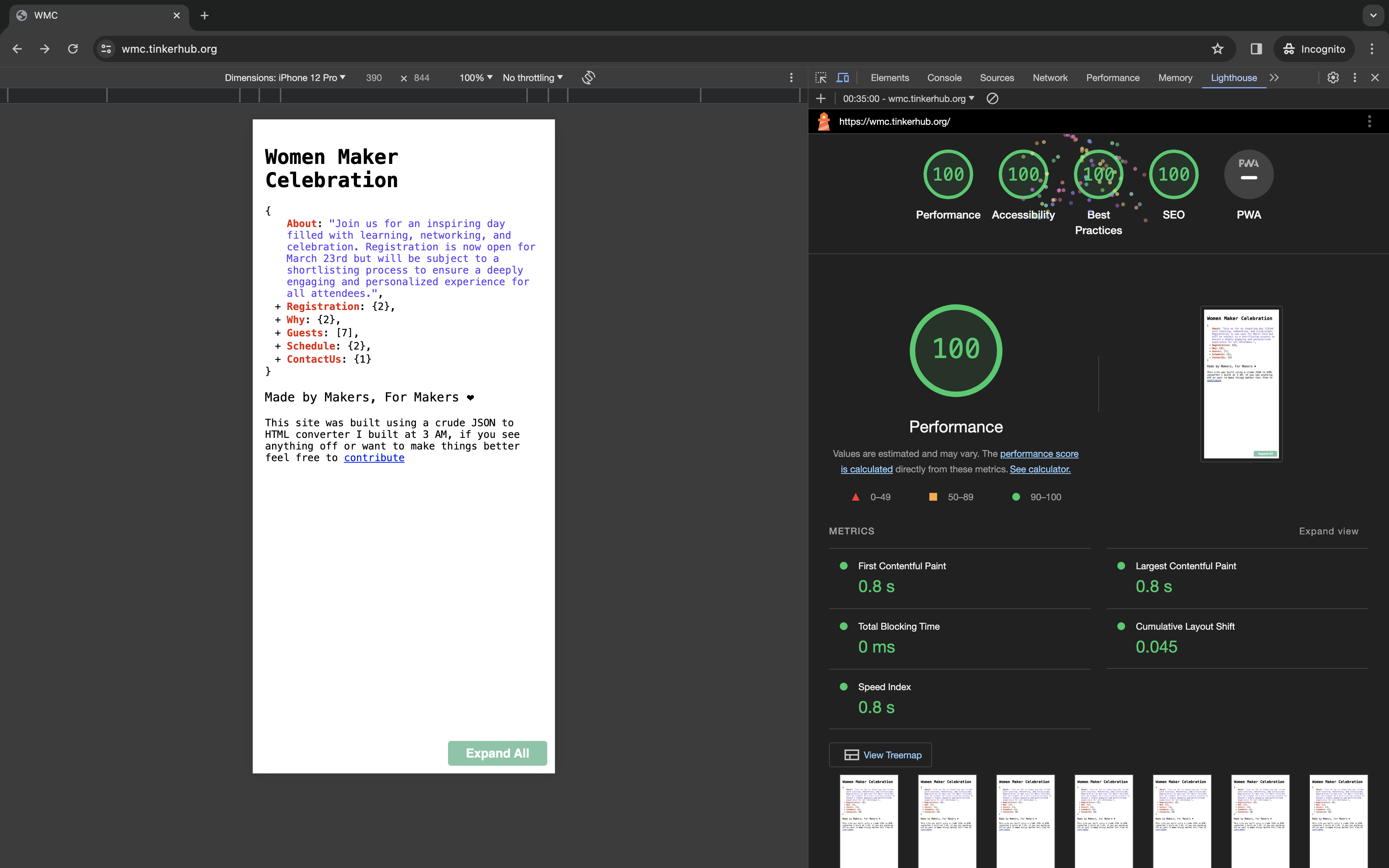The height and width of the screenshot is (868, 1389).
Task: Switch to the Network tab
Action: pos(1050,77)
